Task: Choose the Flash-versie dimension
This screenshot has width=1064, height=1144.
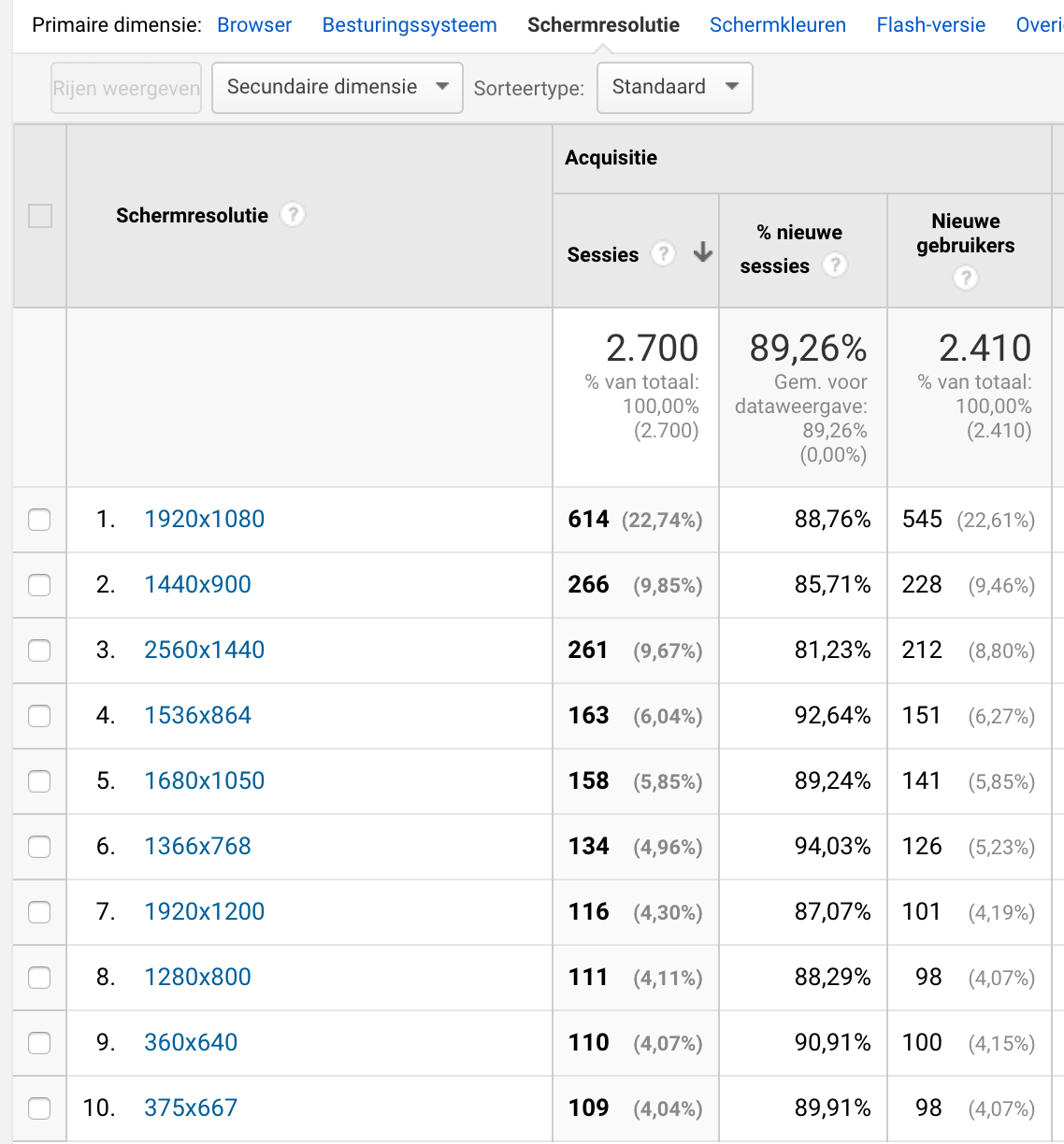Action: pyautogui.click(x=930, y=25)
